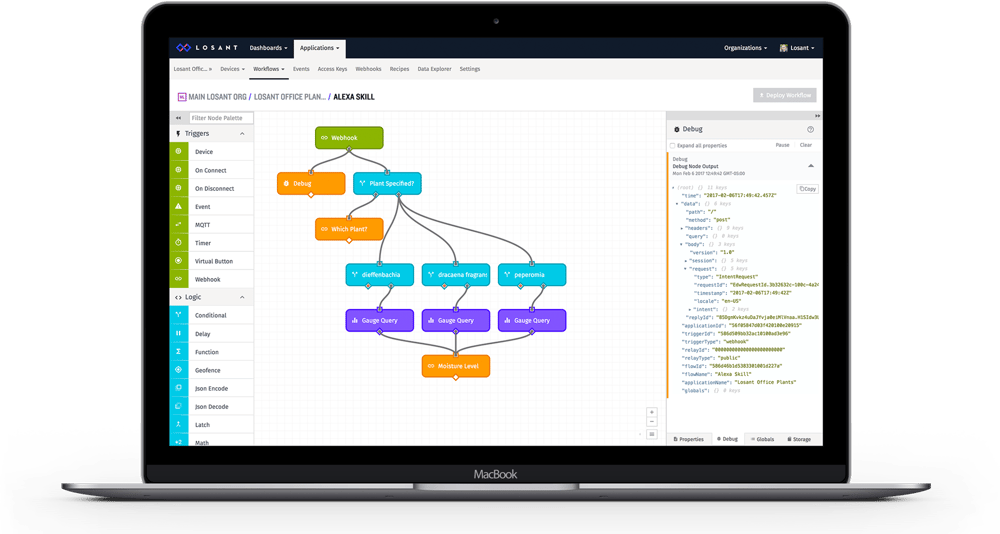Viewport: 1000px width, 534px height.
Task: Pause the debug output
Action: click(783, 145)
